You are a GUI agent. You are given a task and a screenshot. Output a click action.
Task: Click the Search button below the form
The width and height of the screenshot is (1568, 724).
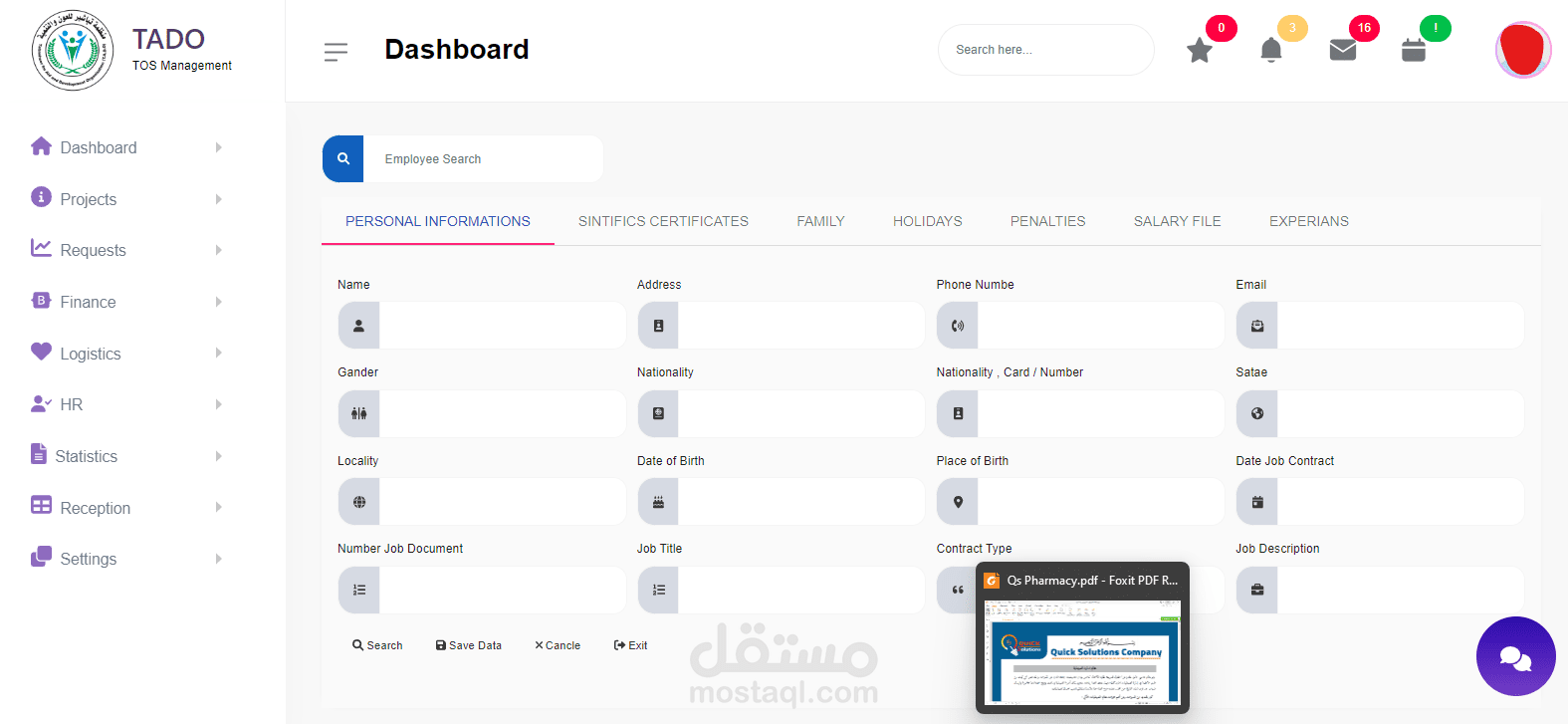click(377, 645)
